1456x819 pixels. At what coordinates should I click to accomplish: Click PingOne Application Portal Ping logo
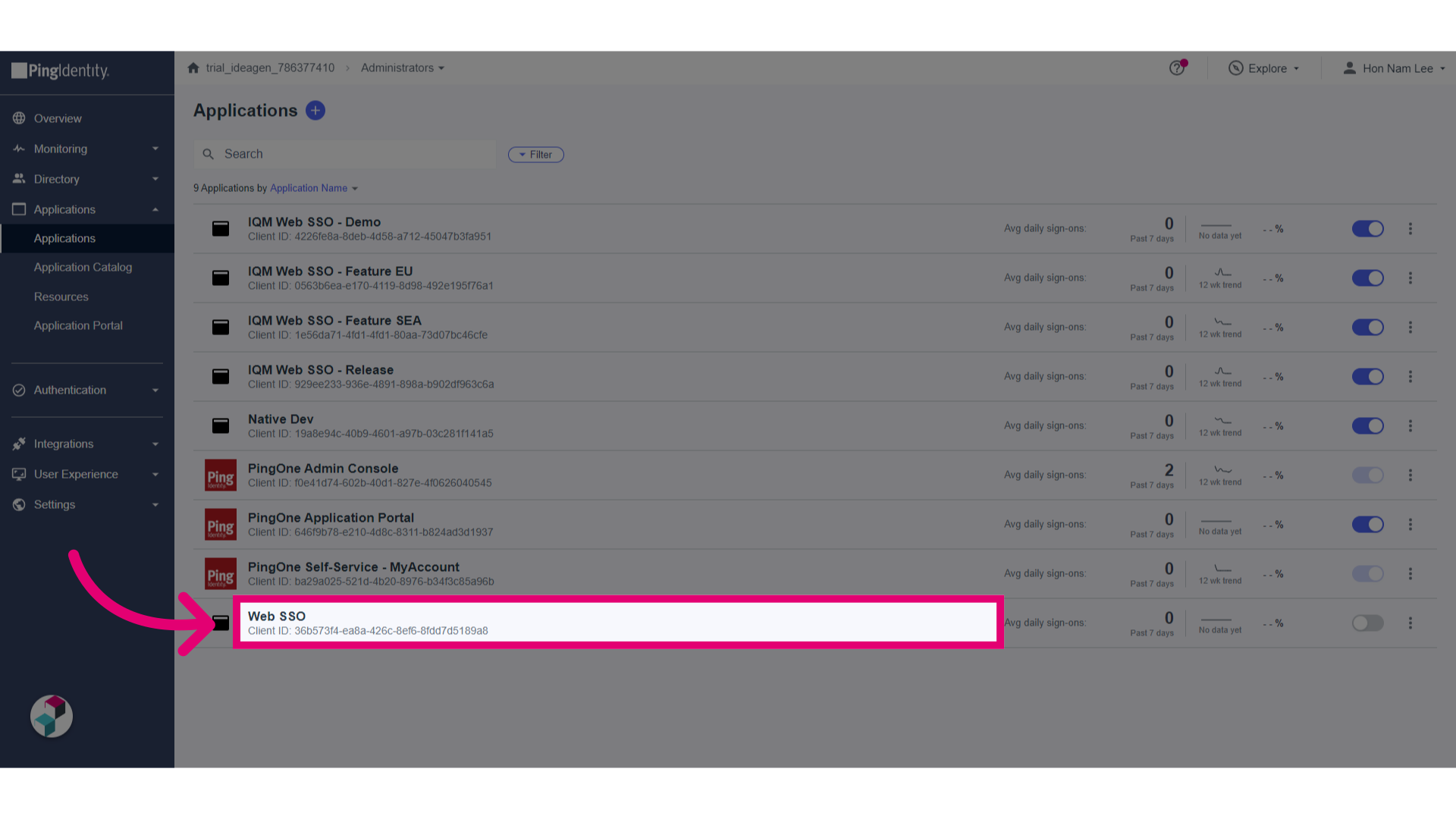[221, 525]
